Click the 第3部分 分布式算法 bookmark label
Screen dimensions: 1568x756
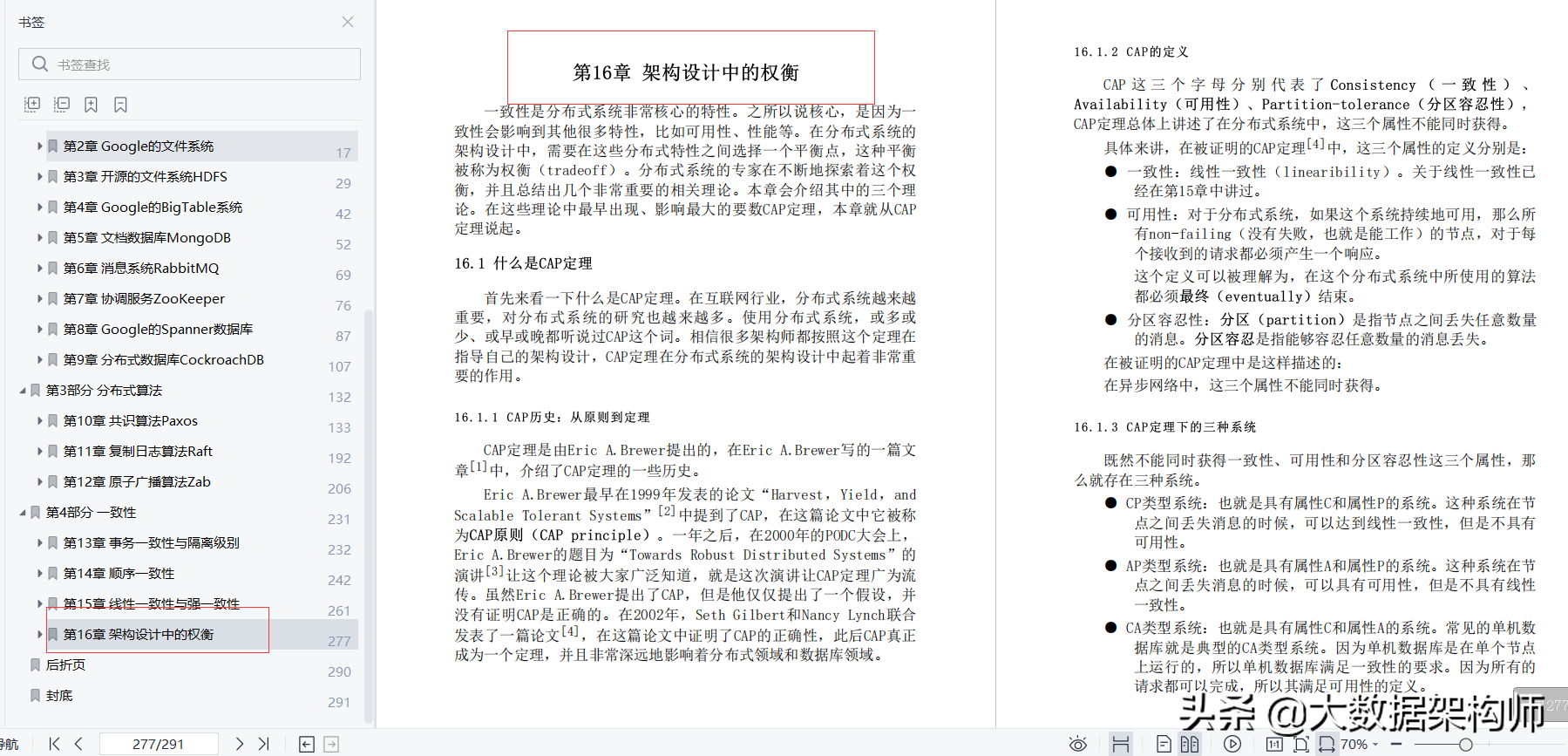(x=104, y=390)
